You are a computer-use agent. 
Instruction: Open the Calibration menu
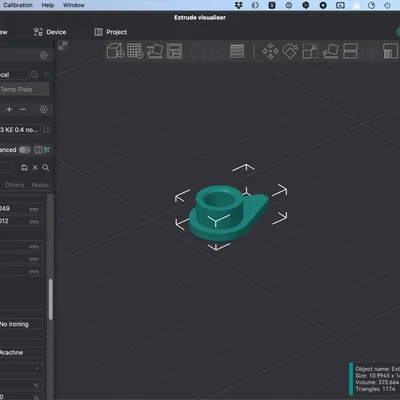point(18,5)
